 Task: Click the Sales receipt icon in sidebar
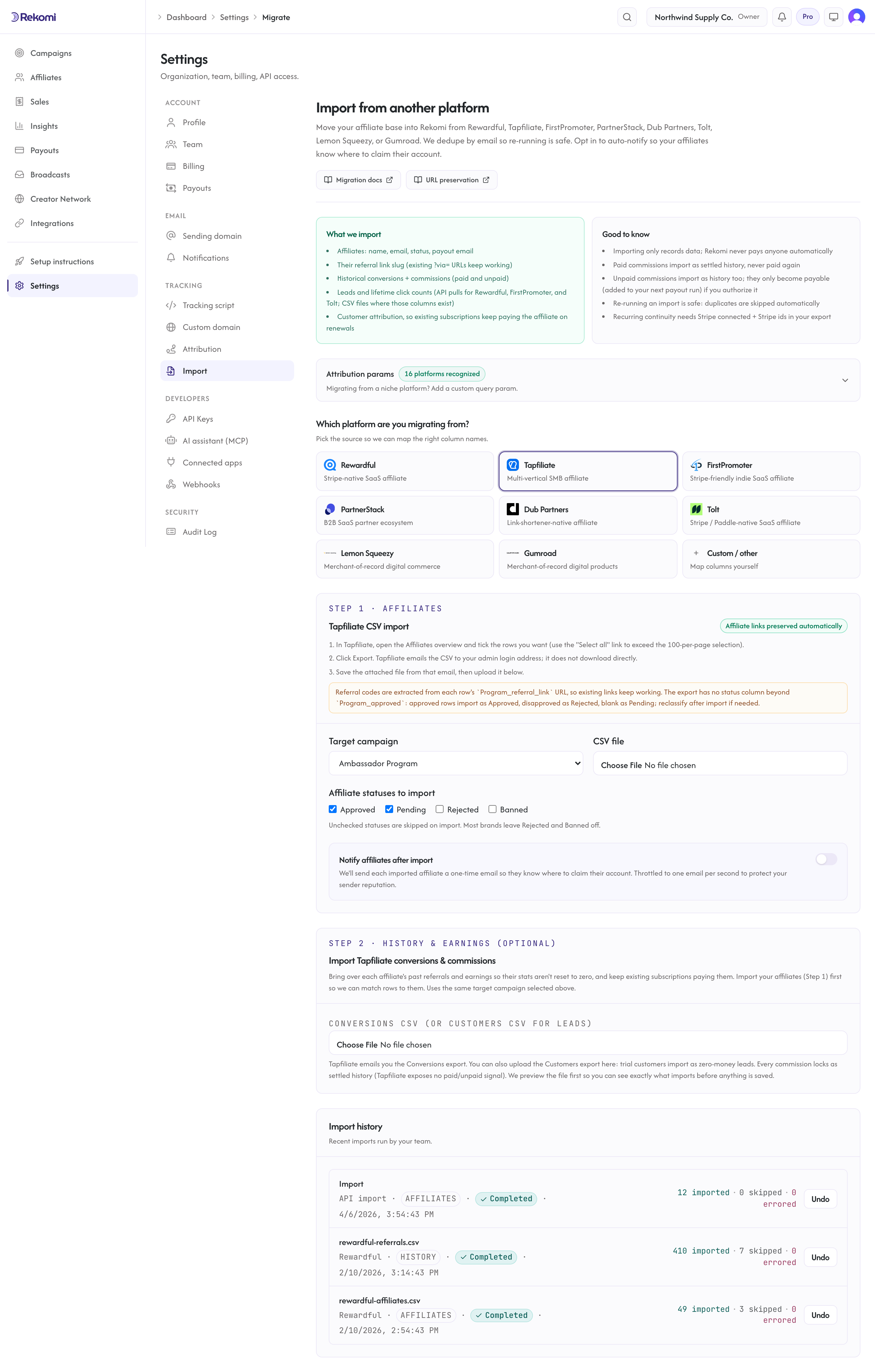(19, 101)
